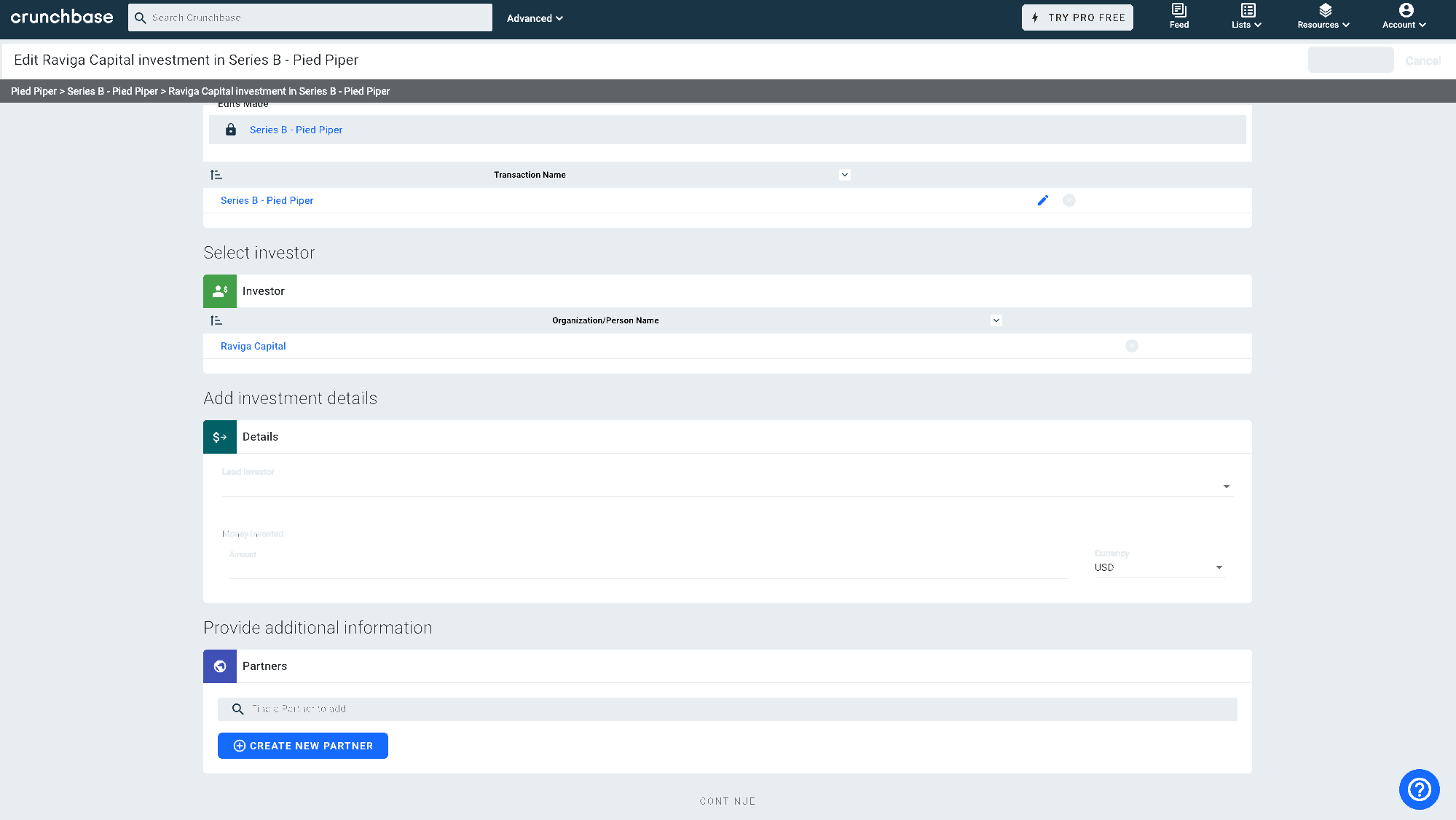Remove Series B transaction with X icon
The image size is (1456, 820).
(1069, 200)
